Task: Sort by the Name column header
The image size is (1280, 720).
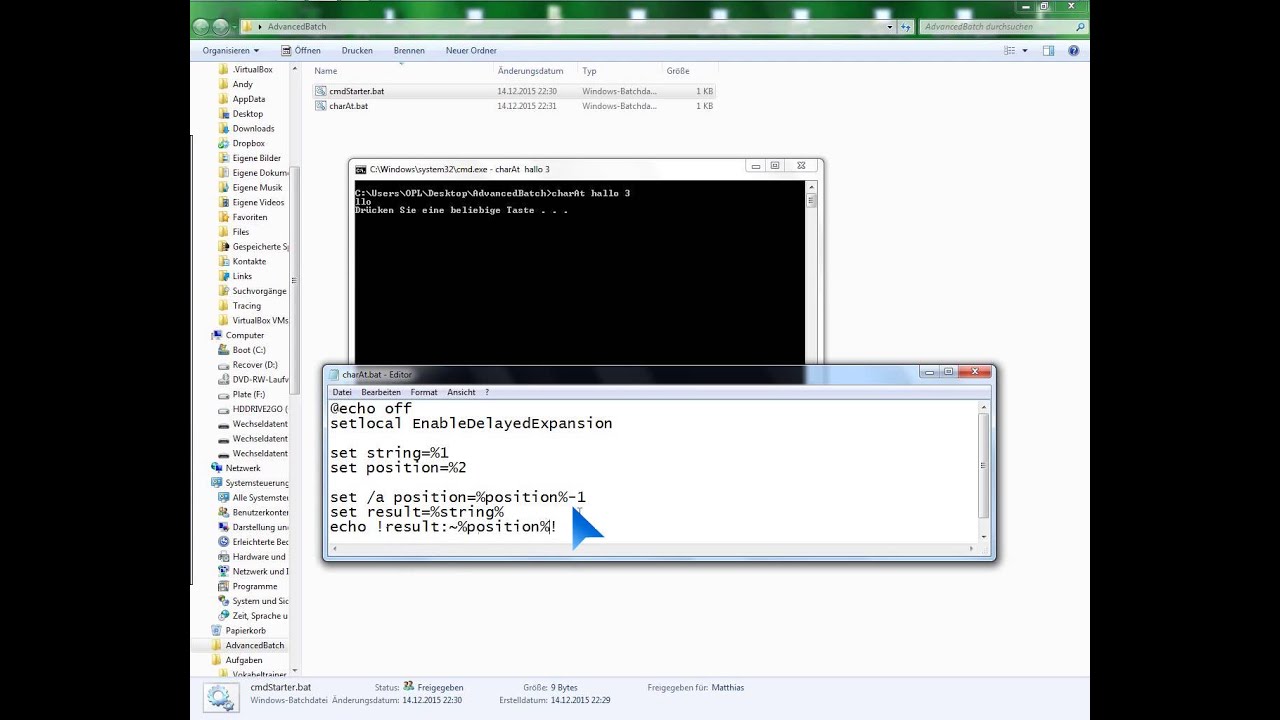Action: [x=402, y=71]
